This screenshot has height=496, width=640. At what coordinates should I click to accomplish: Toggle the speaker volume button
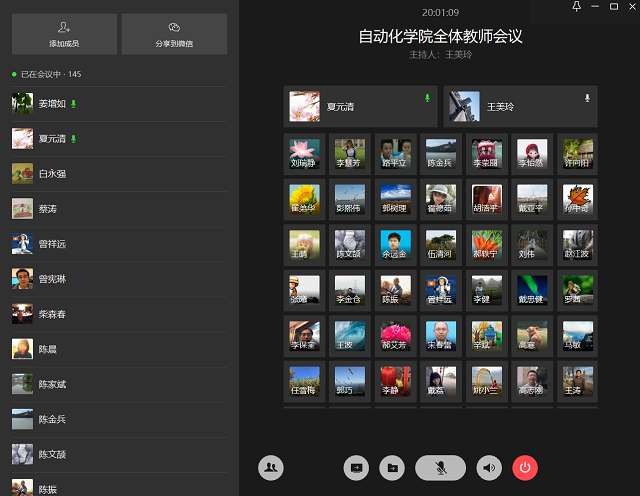click(488, 467)
